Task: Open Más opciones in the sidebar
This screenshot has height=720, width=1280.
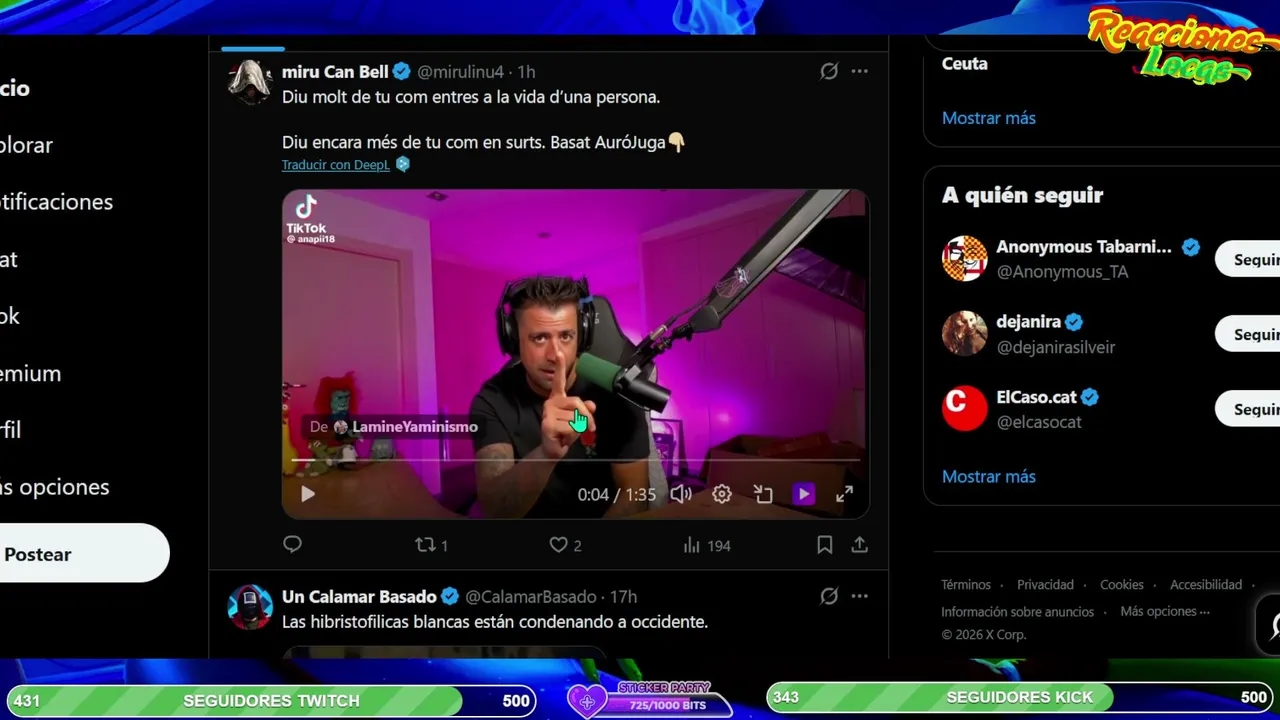Action: tap(55, 488)
